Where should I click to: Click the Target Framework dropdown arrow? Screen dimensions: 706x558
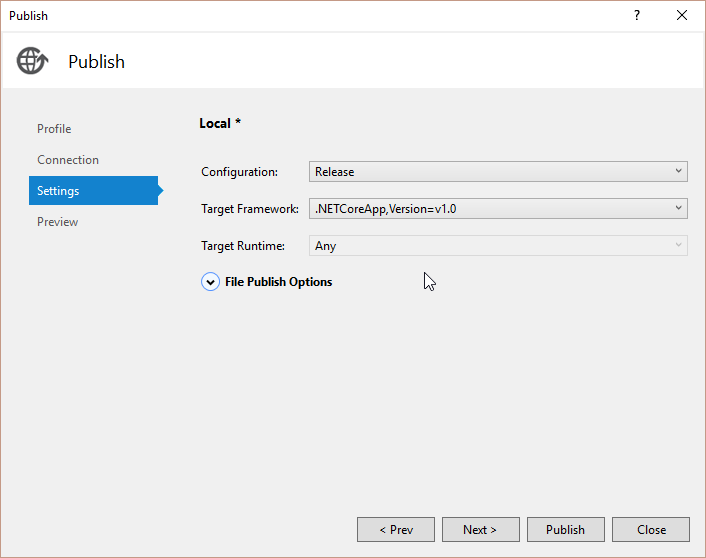pyautogui.click(x=679, y=208)
